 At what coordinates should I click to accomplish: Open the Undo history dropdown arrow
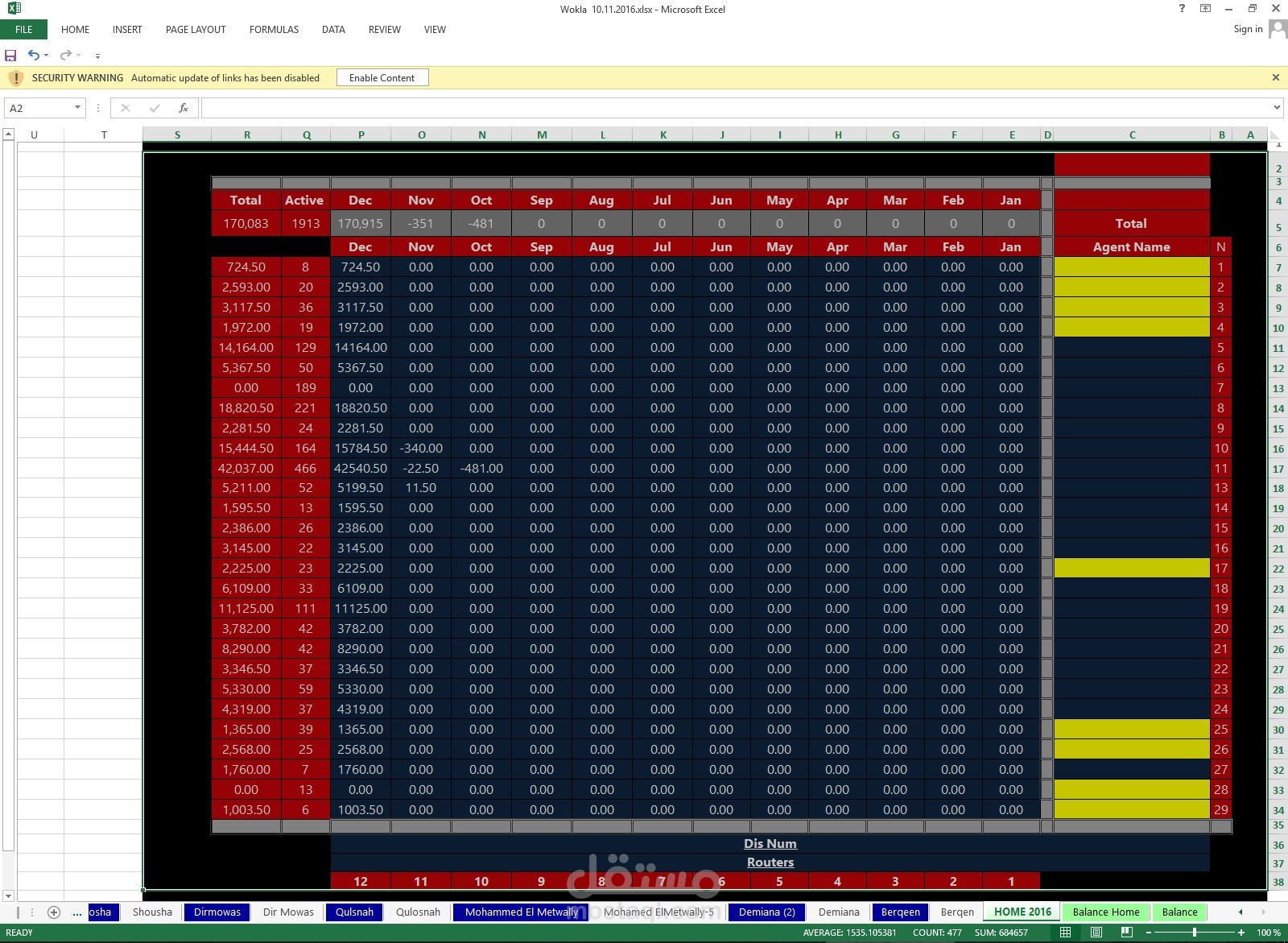coord(46,56)
